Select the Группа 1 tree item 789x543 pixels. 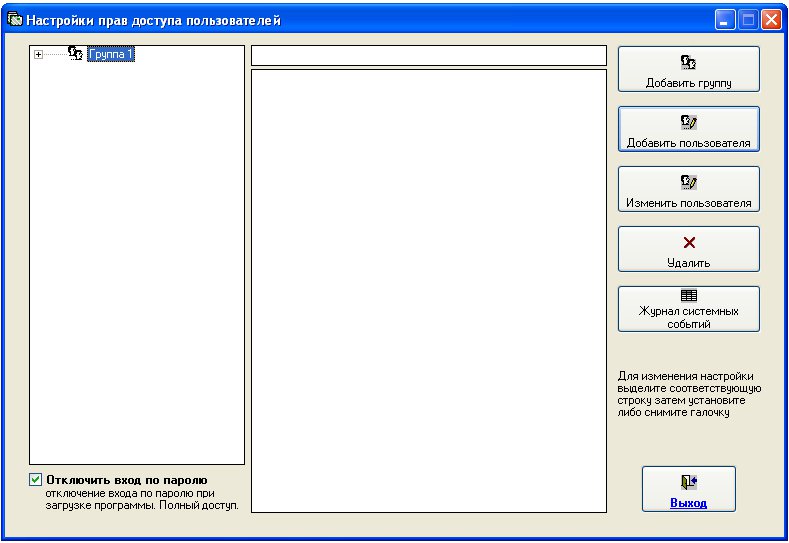[111, 54]
